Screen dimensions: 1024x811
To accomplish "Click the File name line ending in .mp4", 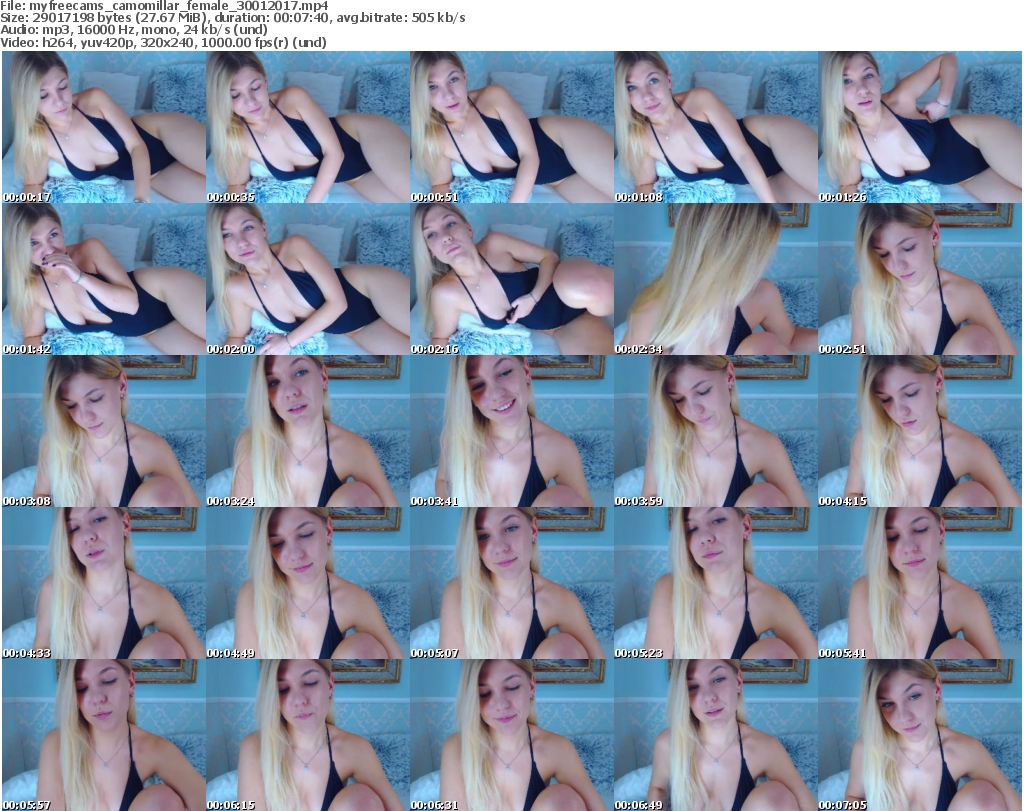I will tap(165, 6).
